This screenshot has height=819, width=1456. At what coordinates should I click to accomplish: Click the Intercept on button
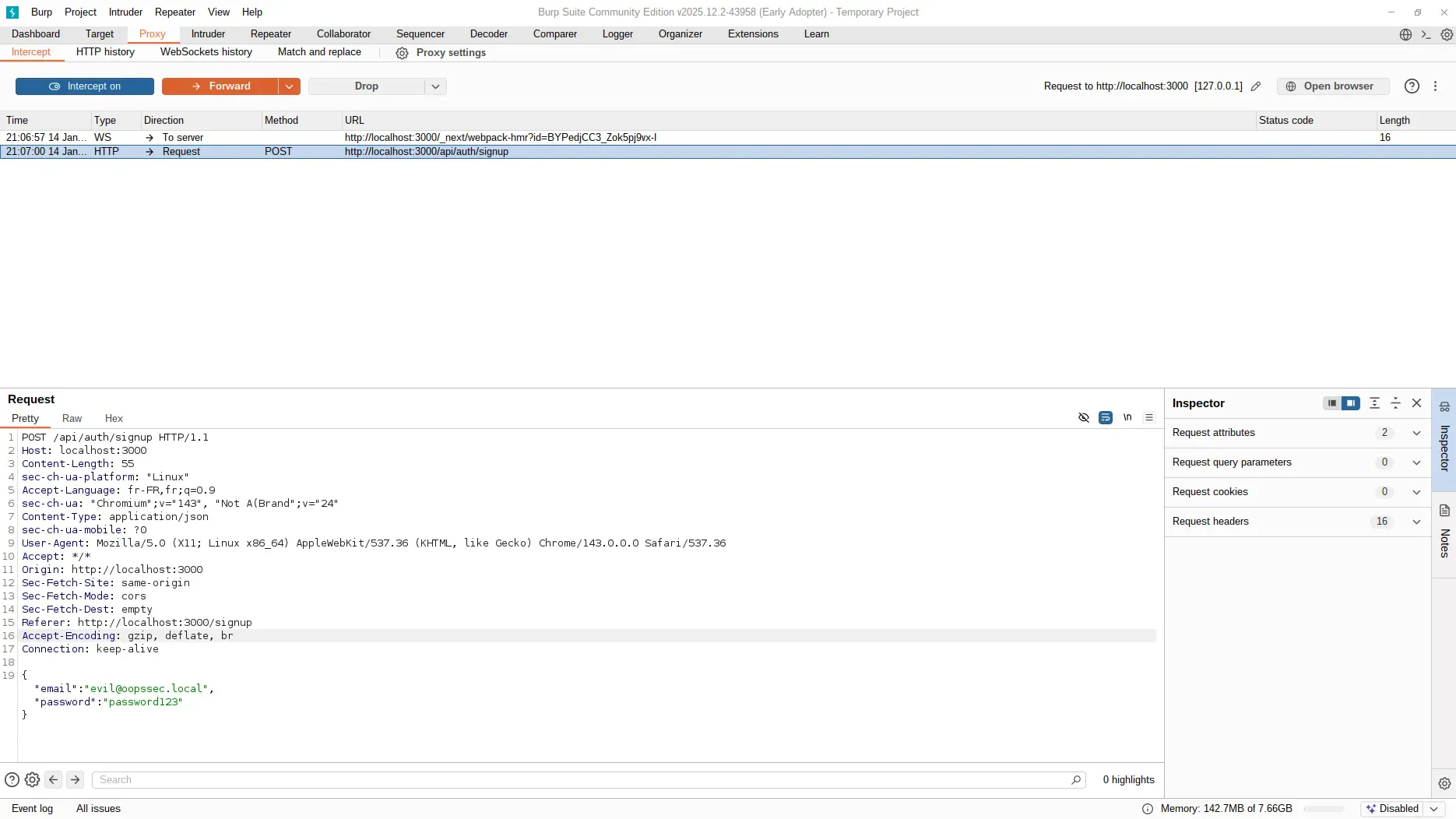(x=84, y=86)
